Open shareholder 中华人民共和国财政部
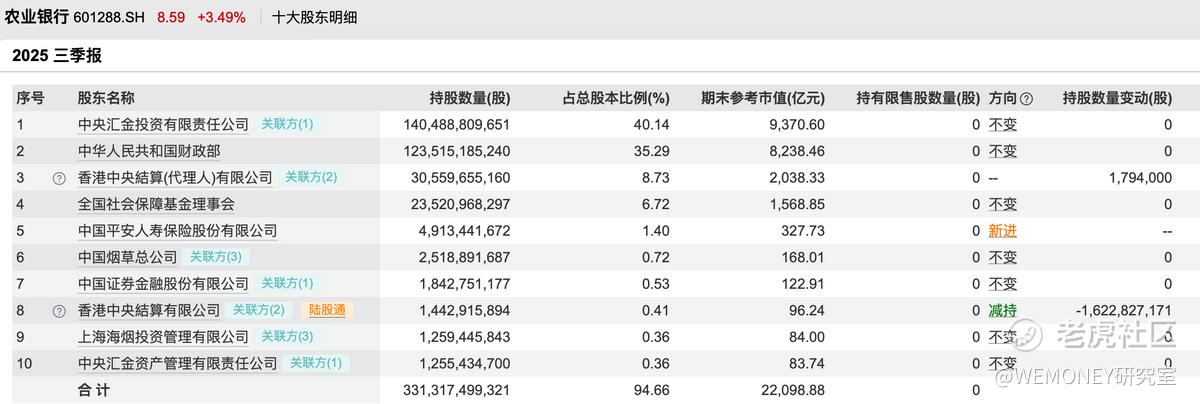Screen dimensions: 1200x404 pos(149,151)
